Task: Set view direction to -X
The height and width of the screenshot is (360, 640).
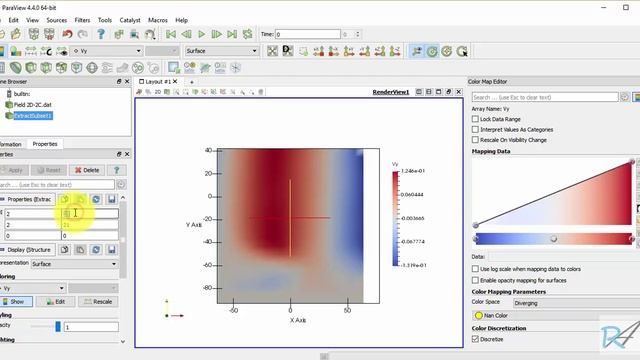Action: (x=333, y=51)
